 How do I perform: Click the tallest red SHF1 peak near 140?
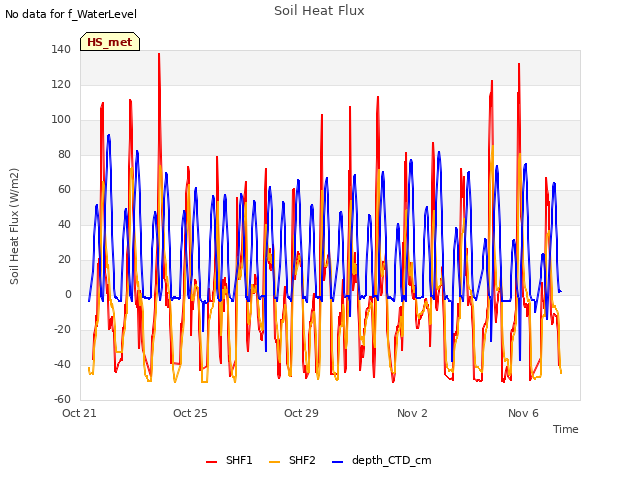click(159, 54)
